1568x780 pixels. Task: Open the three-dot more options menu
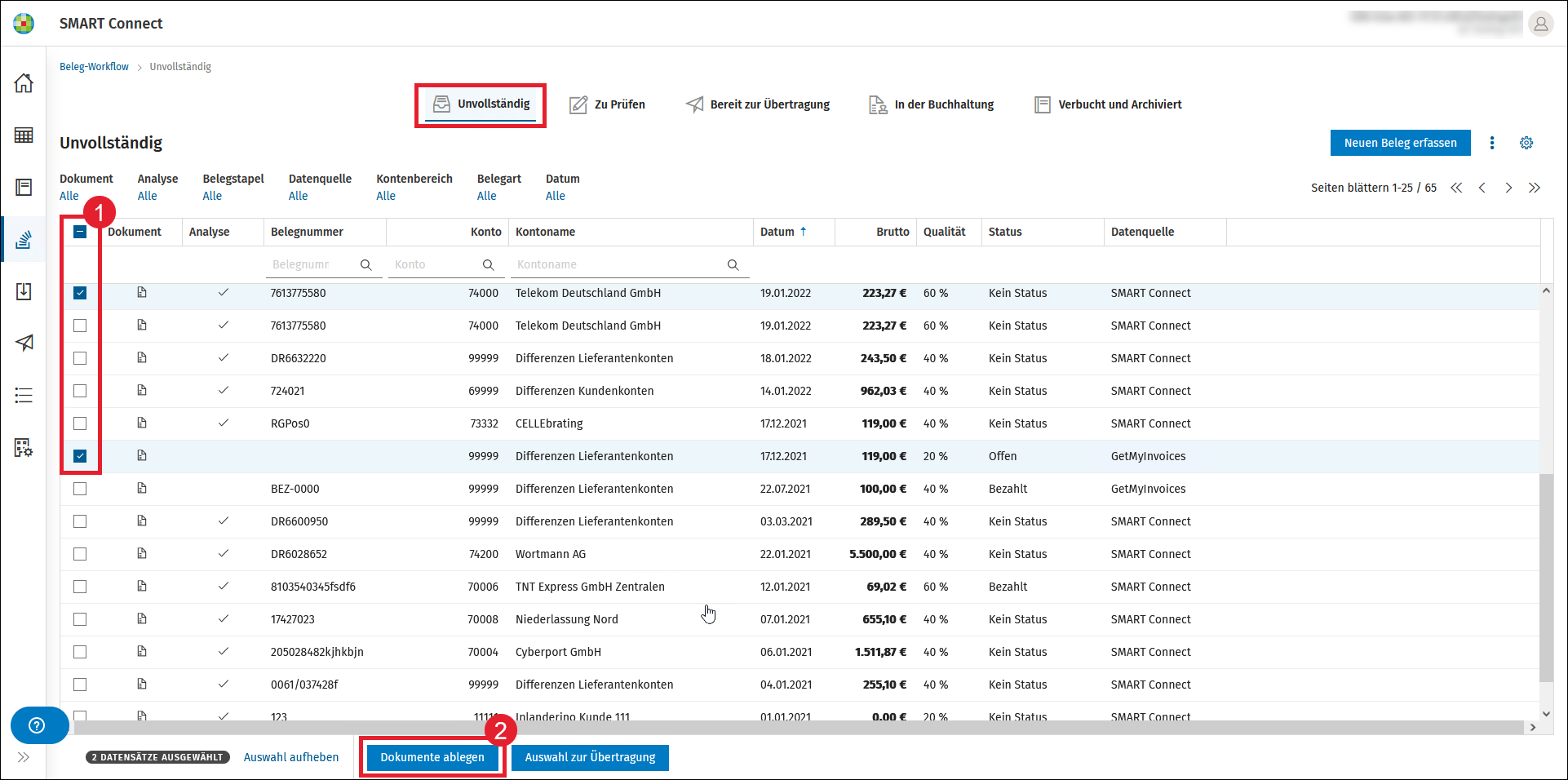tap(1492, 143)
